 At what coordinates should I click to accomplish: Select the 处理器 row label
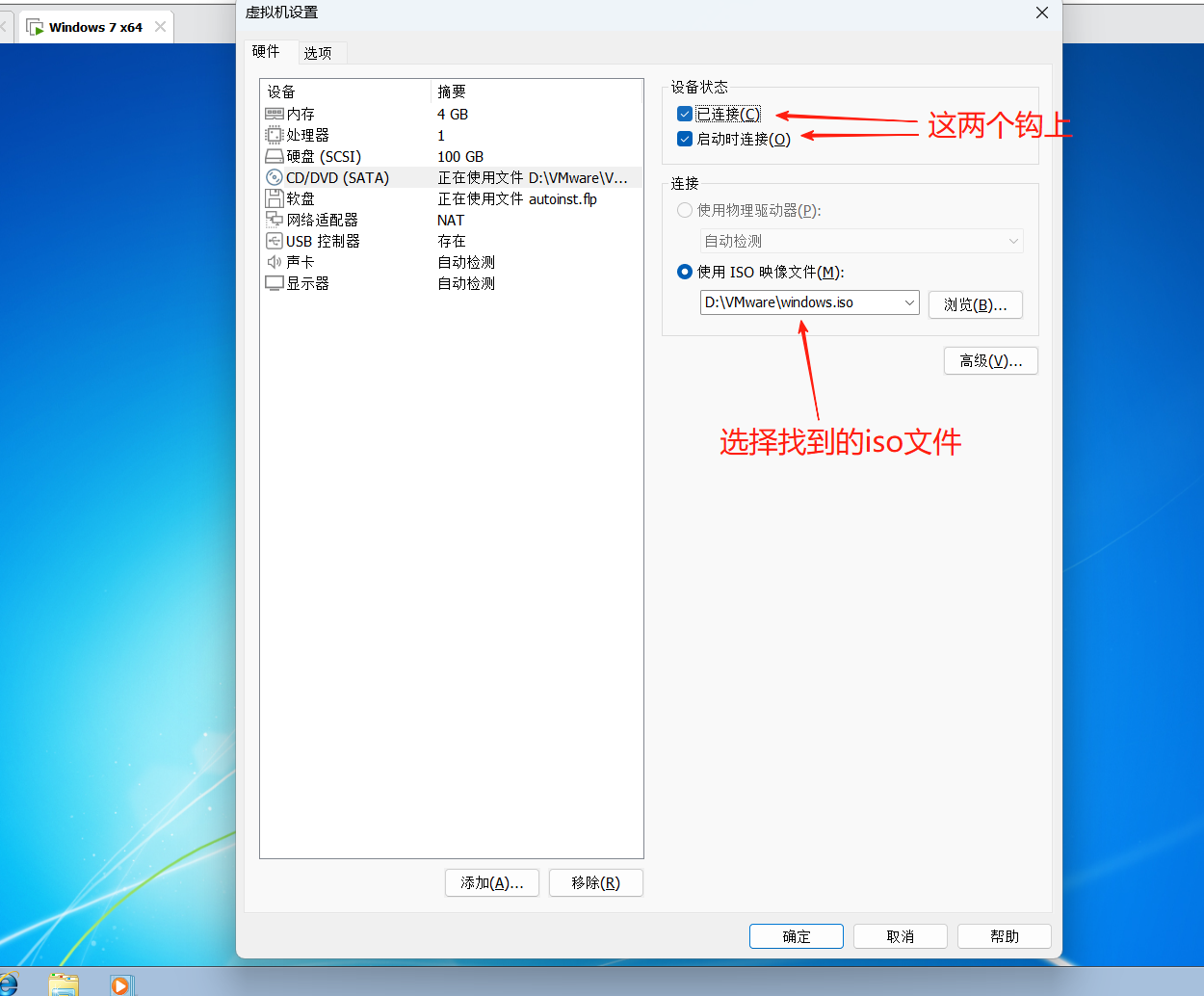(308, 135)
